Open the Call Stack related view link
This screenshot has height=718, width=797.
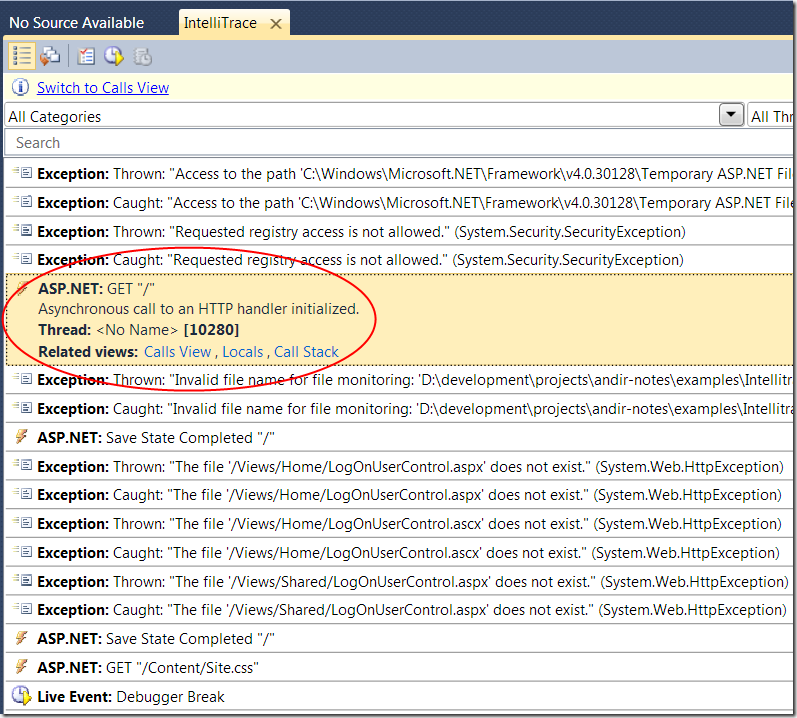pos(306,352)
